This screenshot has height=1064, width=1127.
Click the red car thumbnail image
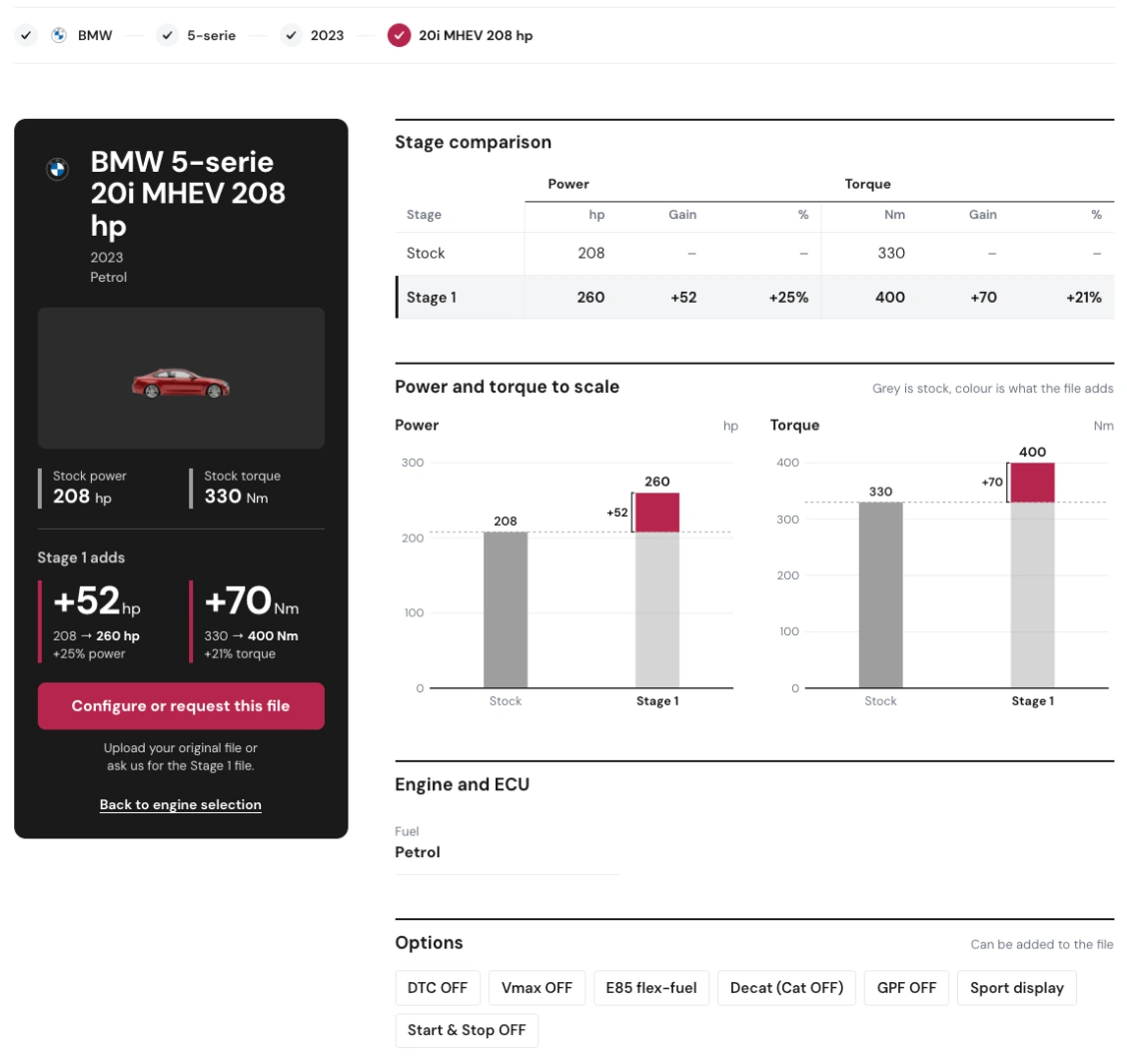point(181,383)
